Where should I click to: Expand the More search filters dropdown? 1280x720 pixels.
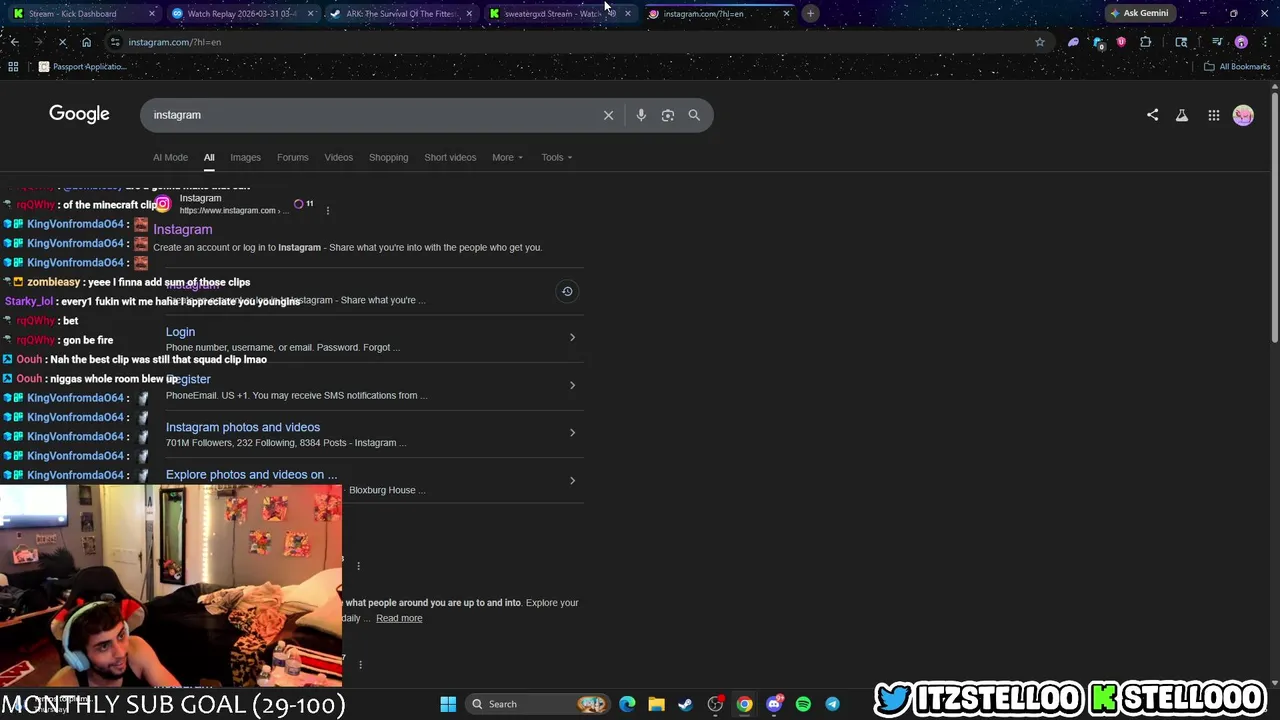507,157
